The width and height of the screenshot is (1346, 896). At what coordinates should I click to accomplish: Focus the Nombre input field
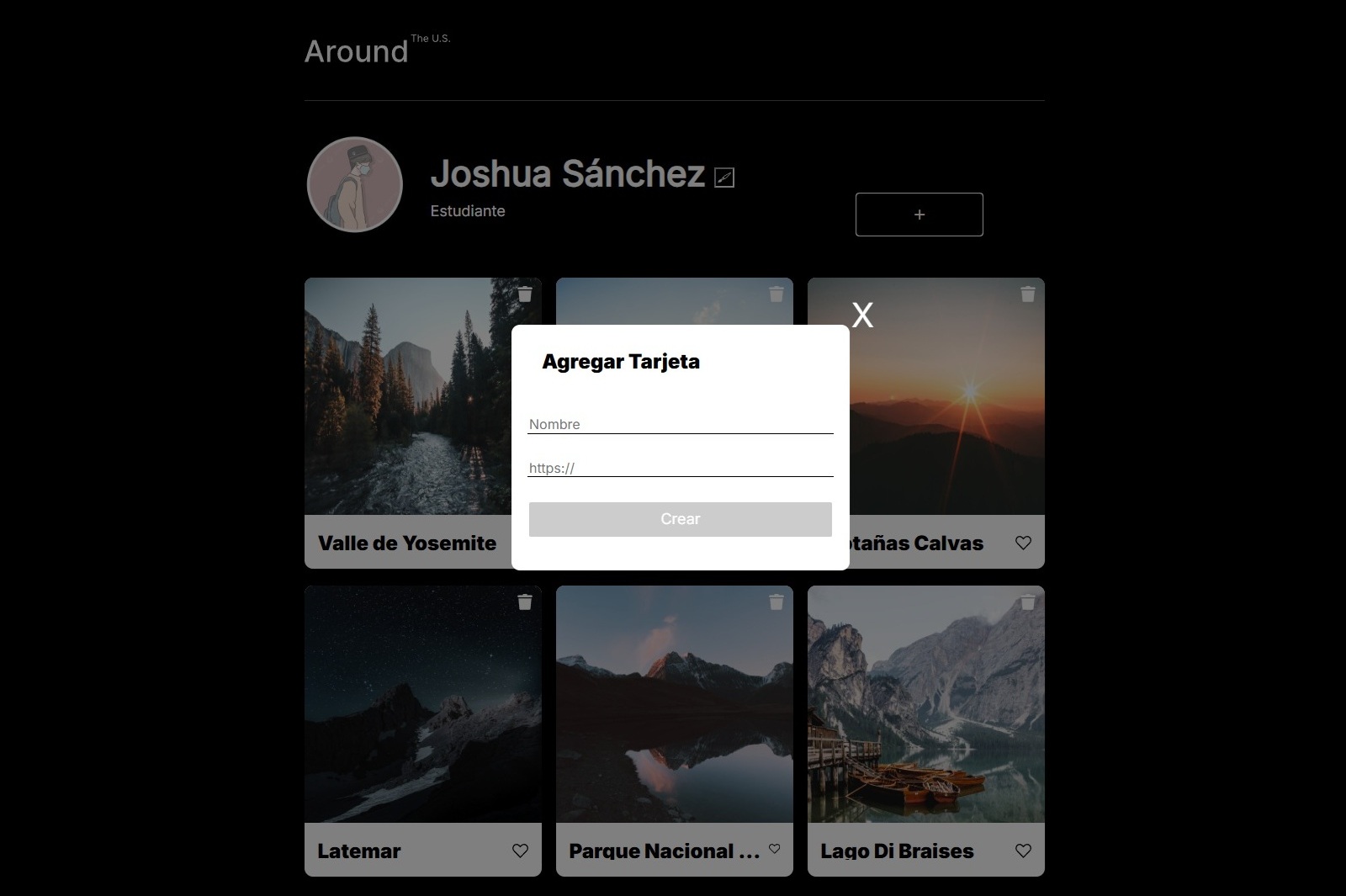[x=680, y=424]
